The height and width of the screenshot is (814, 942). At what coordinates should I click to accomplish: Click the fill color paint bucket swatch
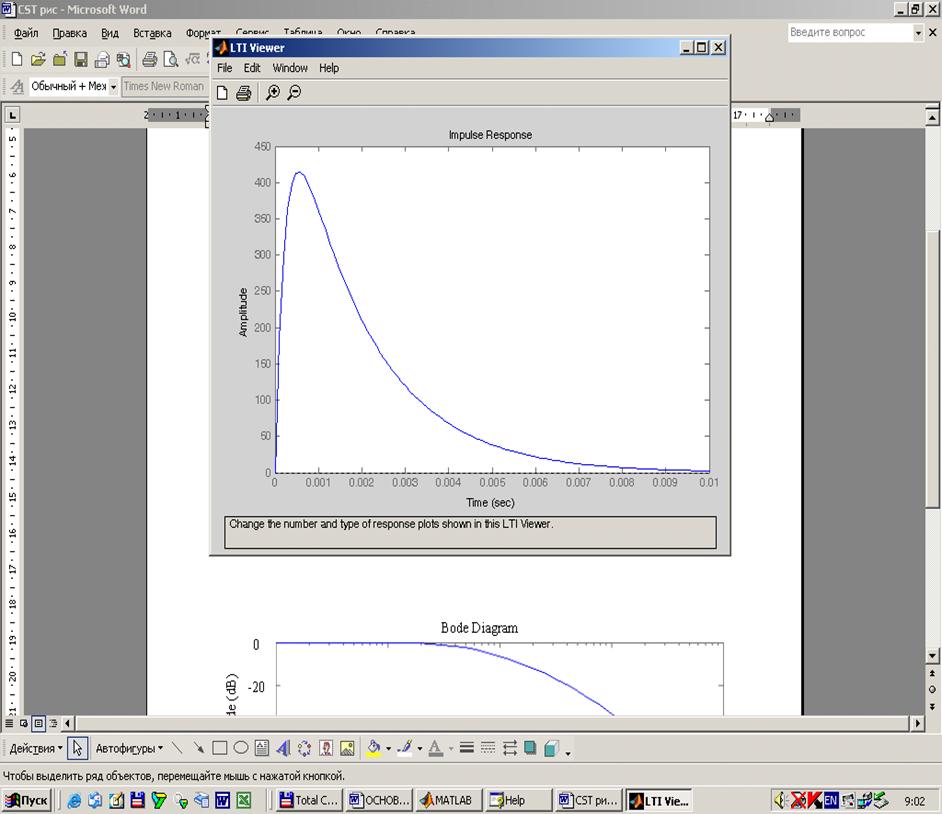[x=373, y=748]
